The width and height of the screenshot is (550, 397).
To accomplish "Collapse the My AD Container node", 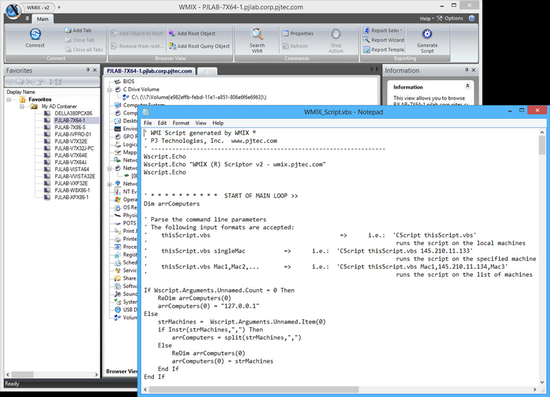I will pos(22,106).
